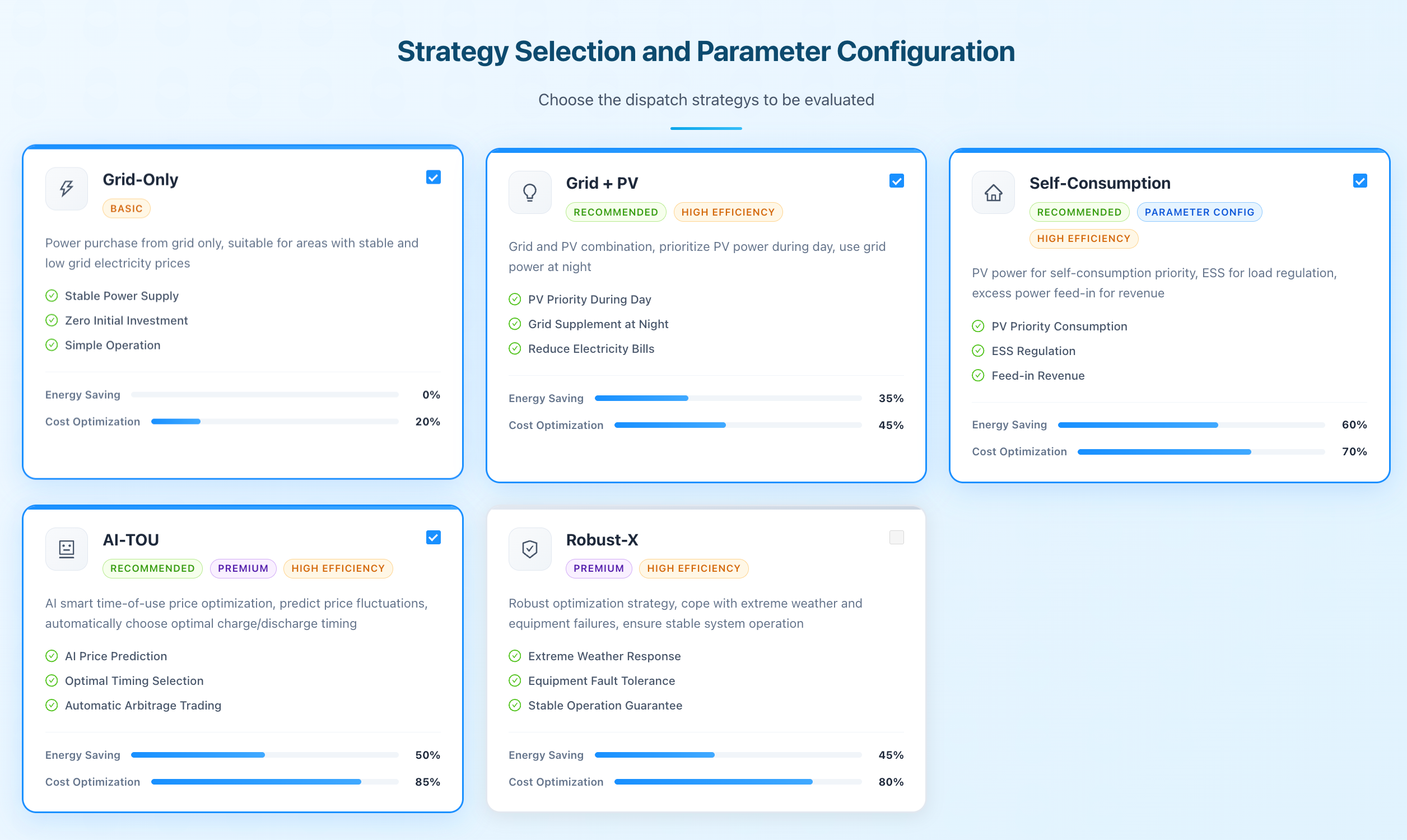Click the robot face AI-TOU icon

66,548
